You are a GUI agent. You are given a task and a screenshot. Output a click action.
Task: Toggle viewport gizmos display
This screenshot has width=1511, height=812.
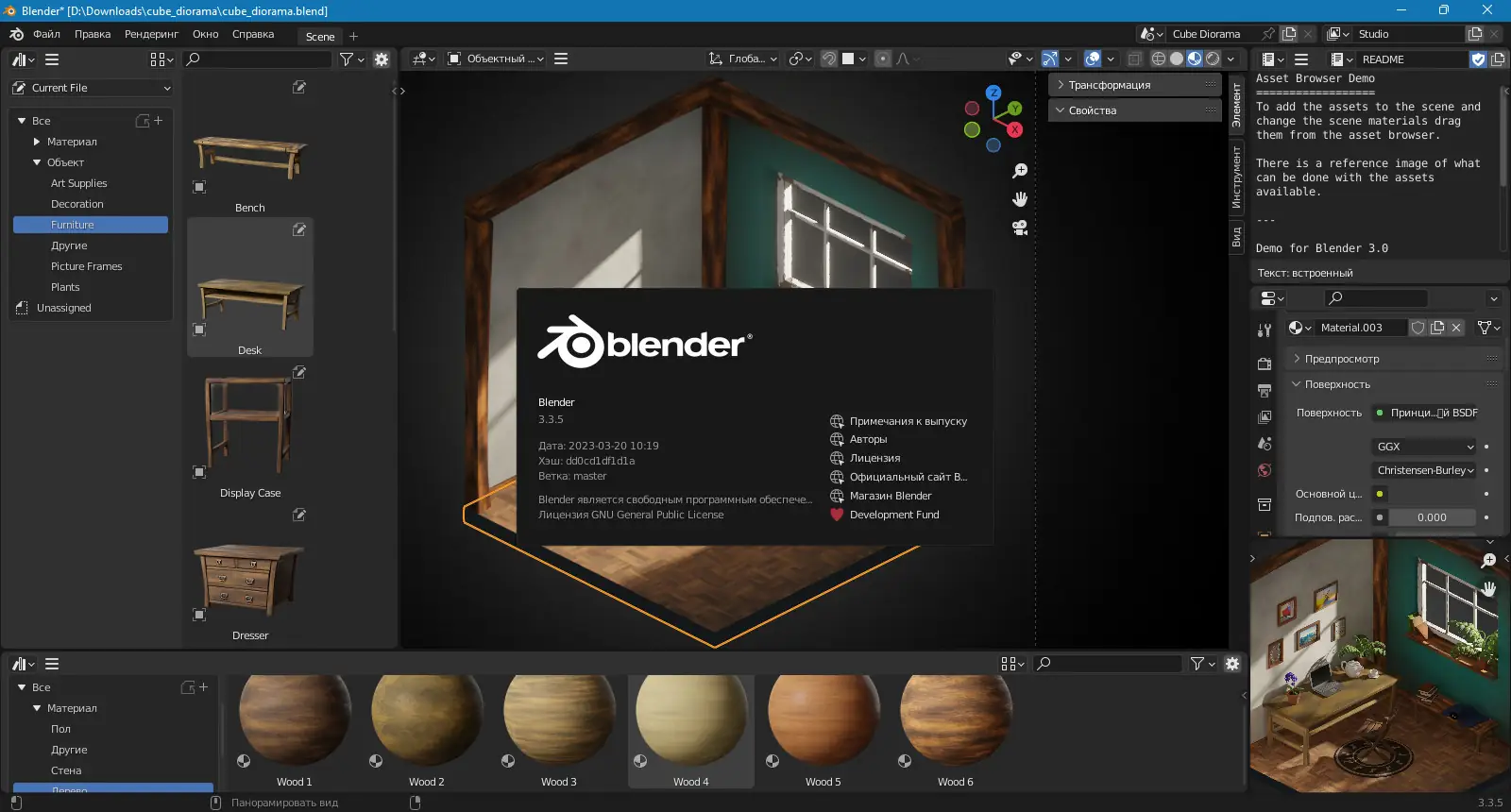click(1050, 59)
